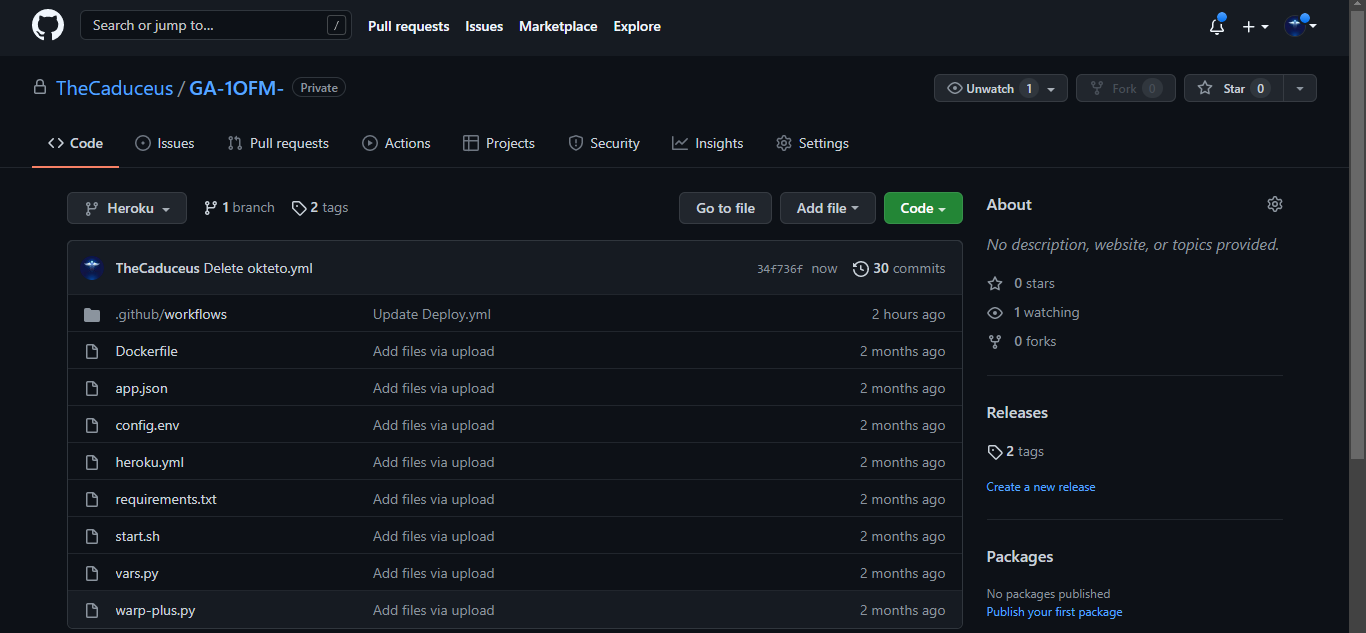1366x633 pixels.
Task: Click the file icon beside warp-plus.py
Action: coord(92,610)
